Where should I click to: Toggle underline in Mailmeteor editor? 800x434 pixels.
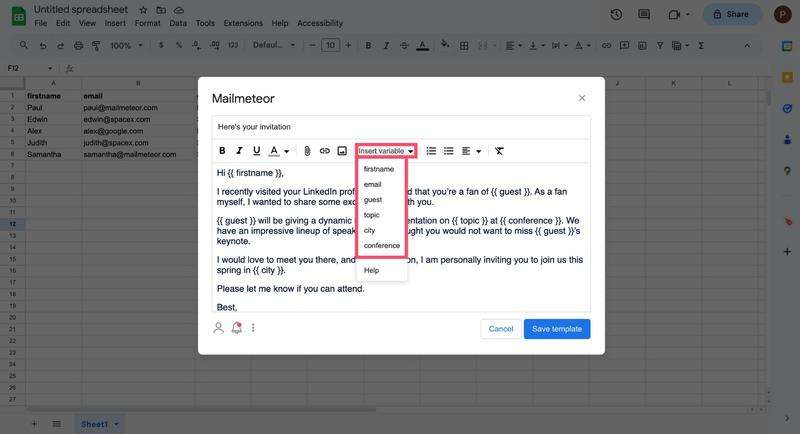pos(256,151)
